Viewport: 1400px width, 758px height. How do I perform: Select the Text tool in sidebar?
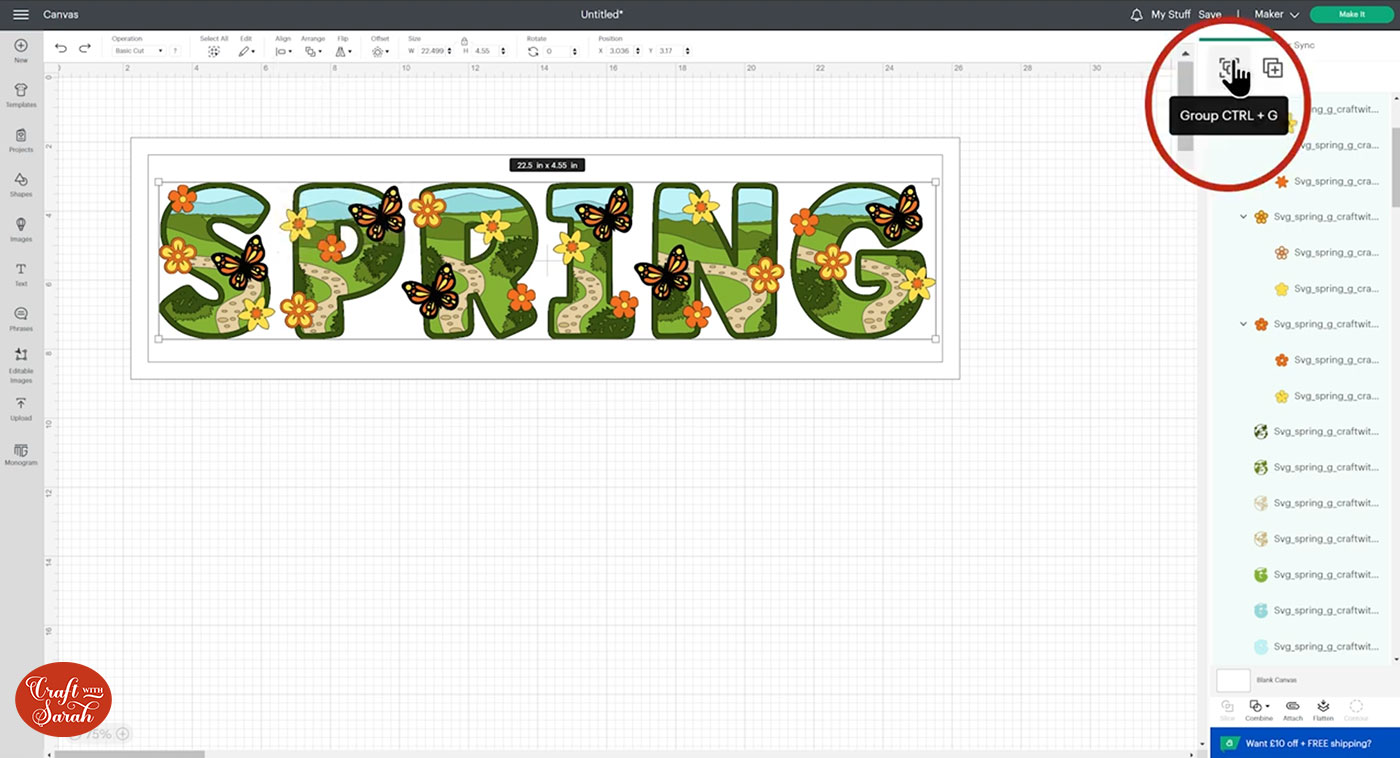21,275
